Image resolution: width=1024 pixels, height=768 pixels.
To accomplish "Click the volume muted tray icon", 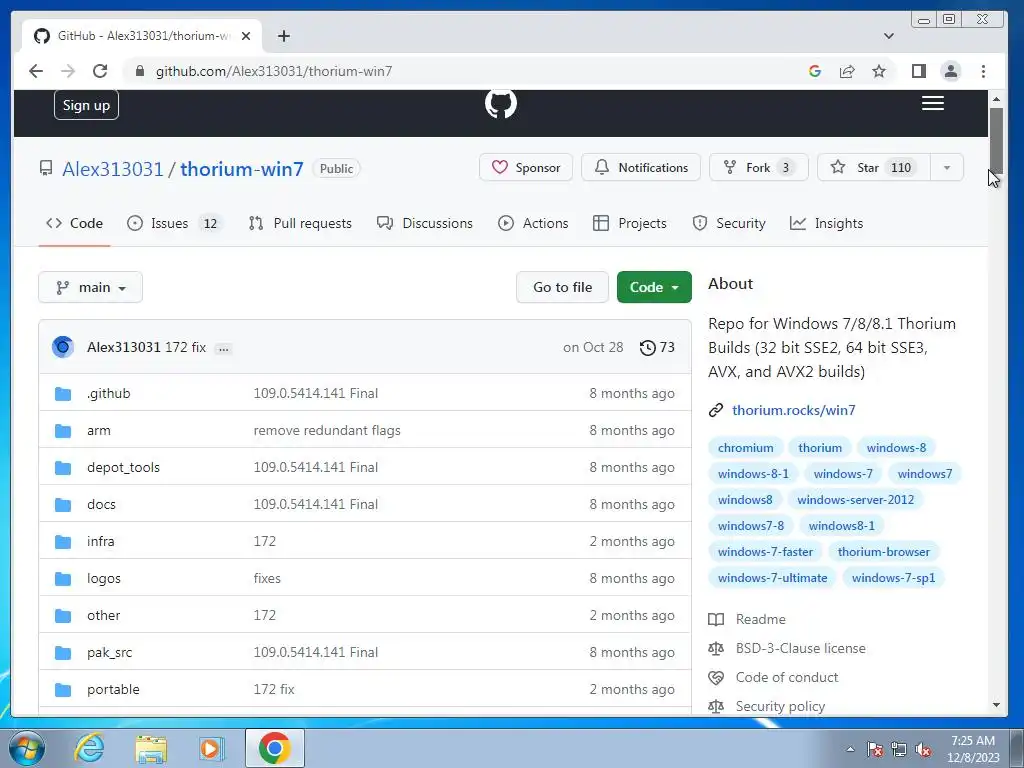I will click(923, 749).
